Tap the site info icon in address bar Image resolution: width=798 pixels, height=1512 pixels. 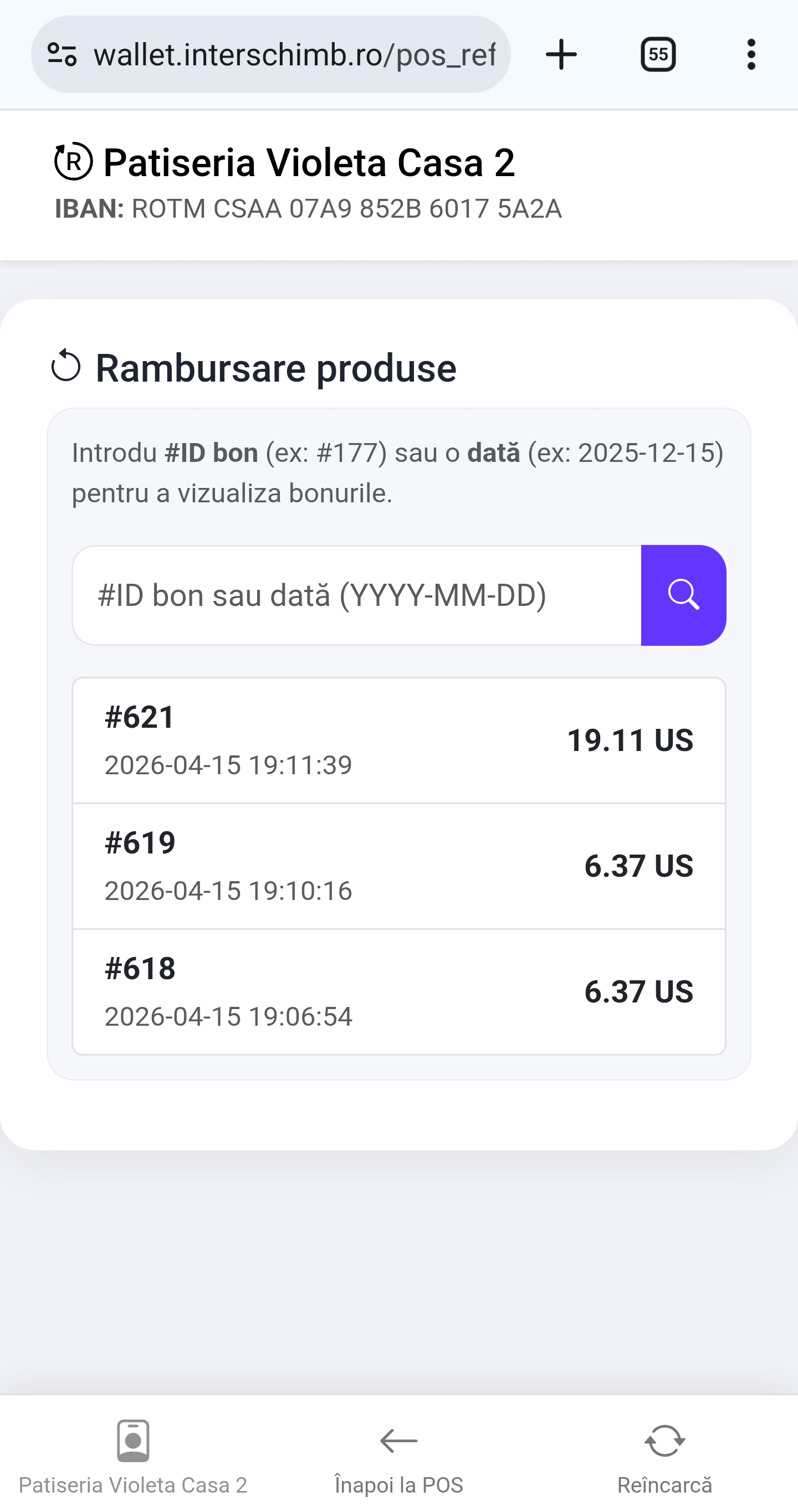[62, 55]
